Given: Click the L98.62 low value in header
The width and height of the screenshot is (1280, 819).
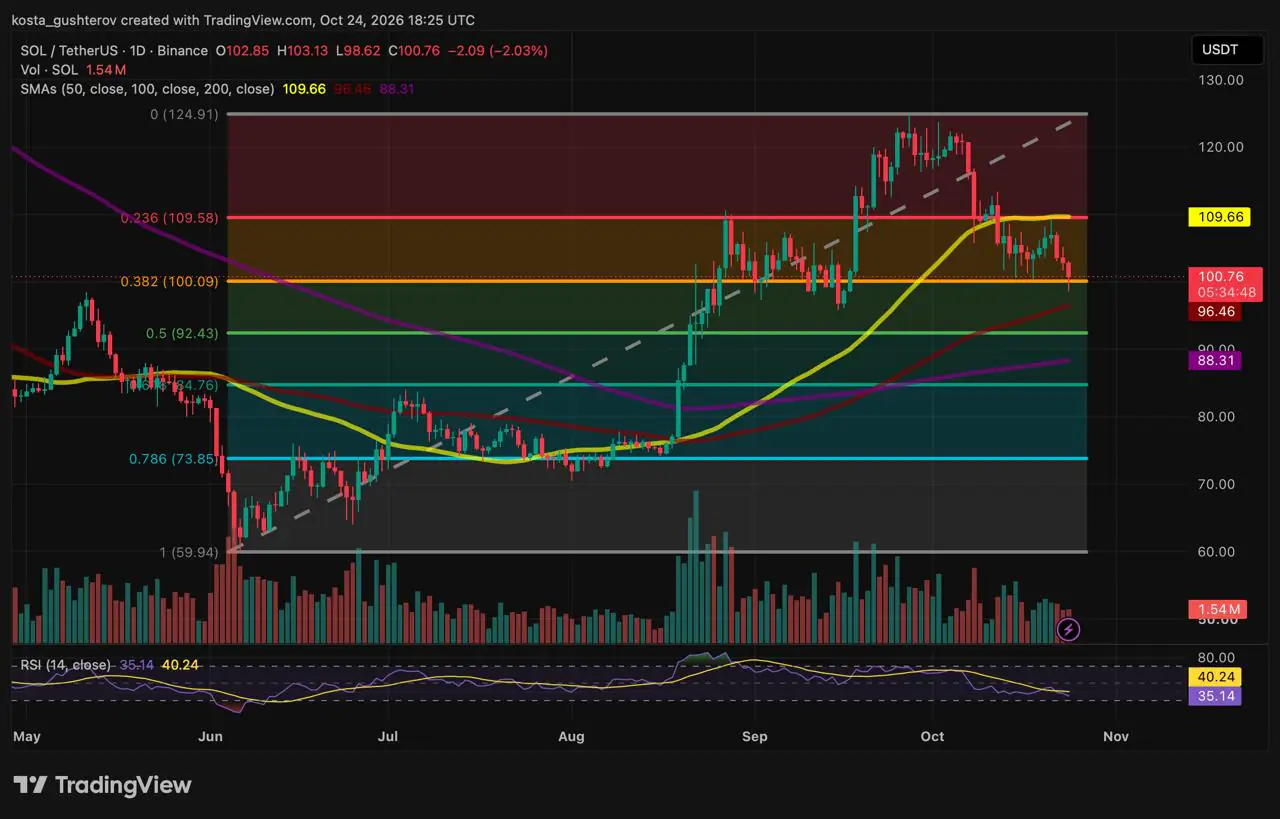Looking at the screenshot, I should [360, 51].
